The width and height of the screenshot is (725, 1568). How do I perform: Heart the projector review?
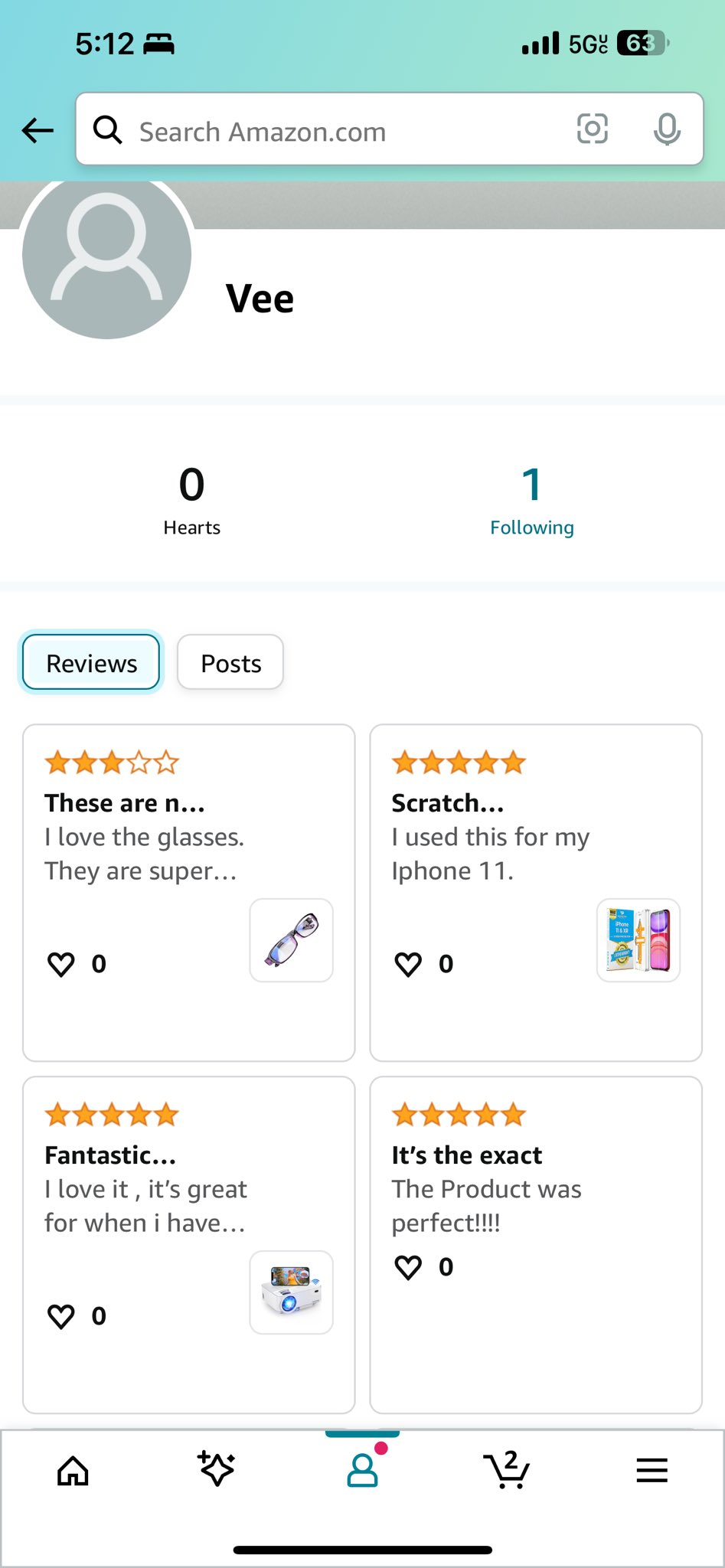(x=61, y=1316)
